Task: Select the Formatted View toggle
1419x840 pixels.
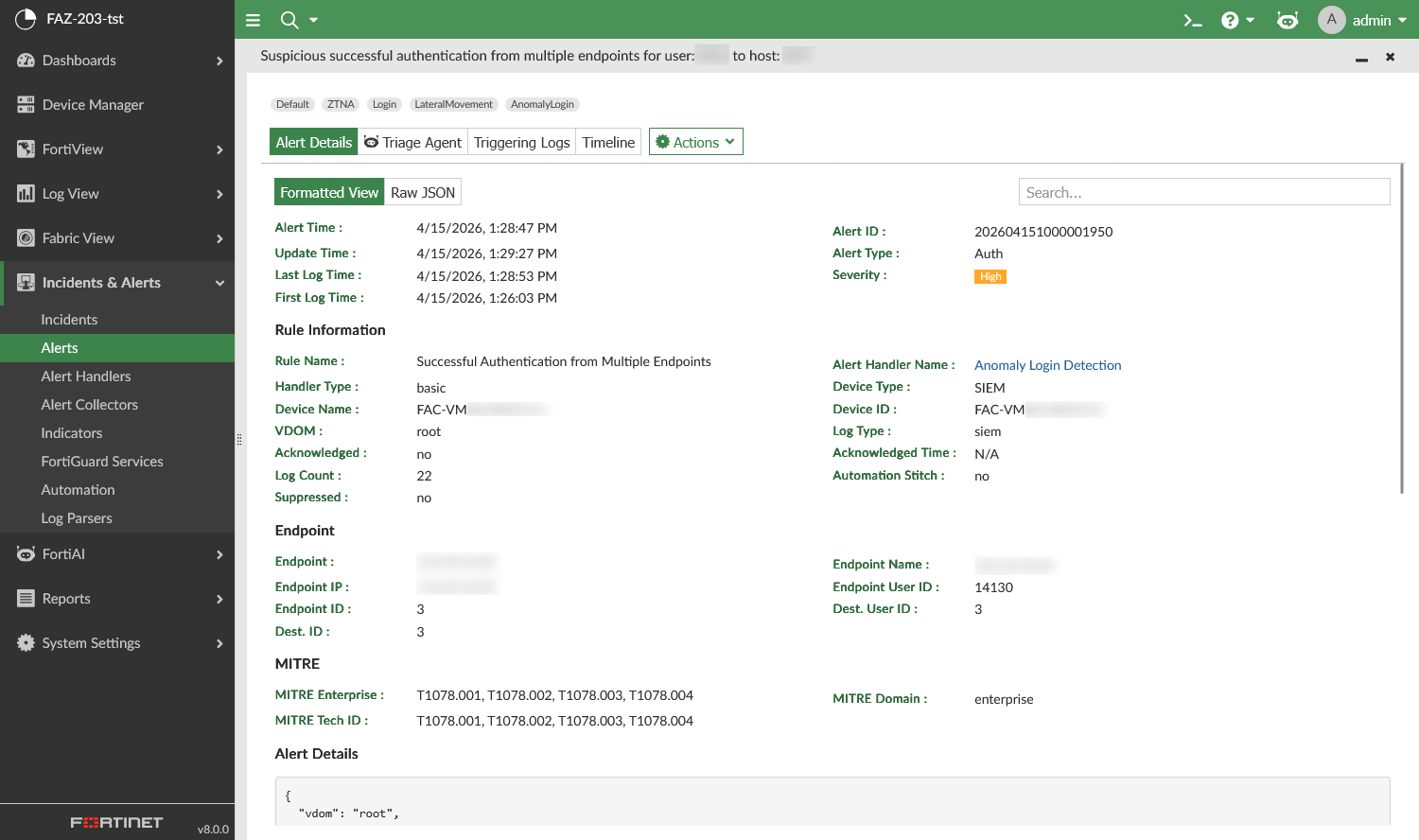Action: [x=329, y=192]
